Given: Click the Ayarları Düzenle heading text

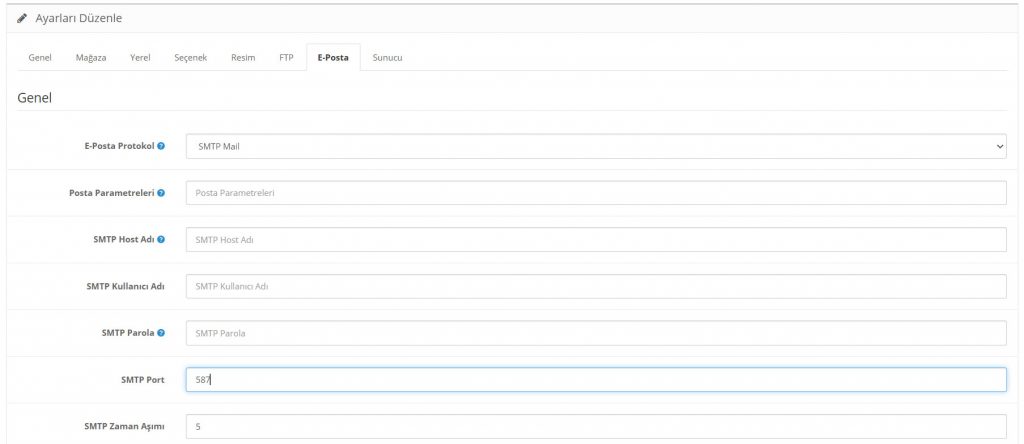Looking at the screenshot, I should [78, 18].
